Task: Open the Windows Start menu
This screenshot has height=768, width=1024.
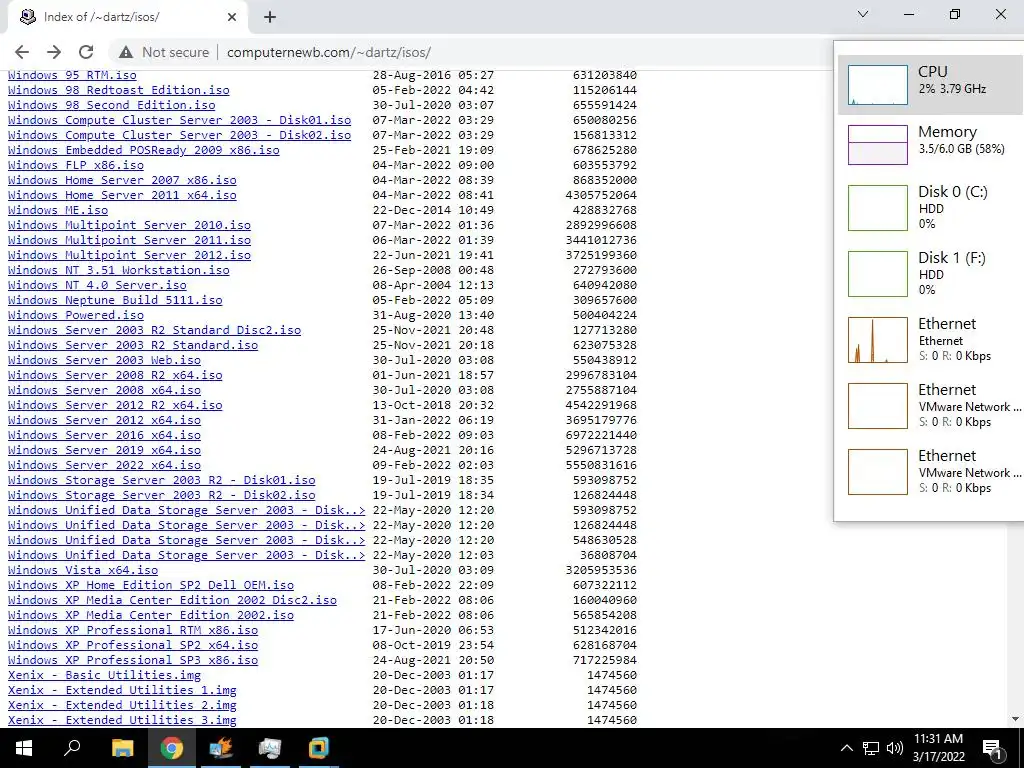Action: click(24, 748)
